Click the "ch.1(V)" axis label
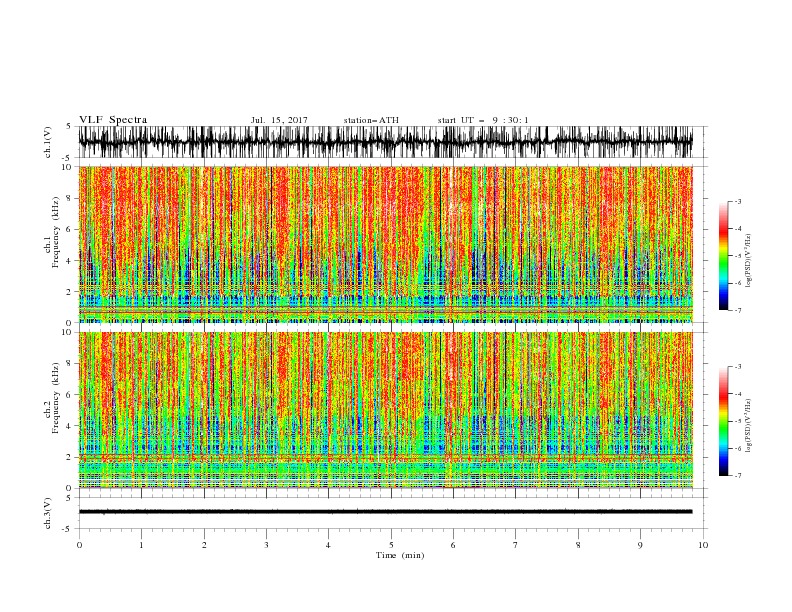Image resolution: width=792 pixels, height=612 pixels. pos(47,142)
